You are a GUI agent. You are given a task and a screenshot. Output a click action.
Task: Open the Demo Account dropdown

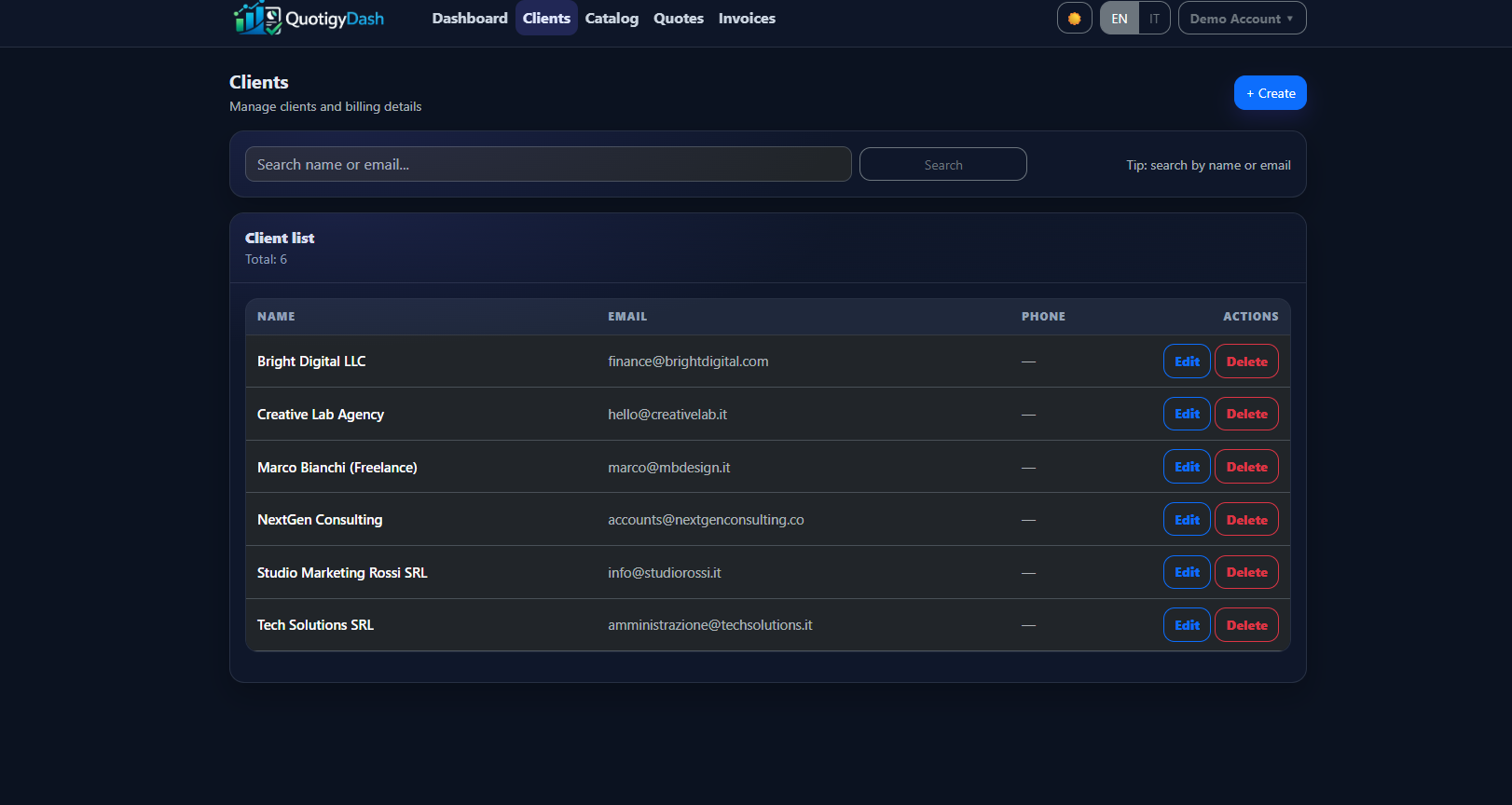pyautogui.click(x=1242, y=19)
